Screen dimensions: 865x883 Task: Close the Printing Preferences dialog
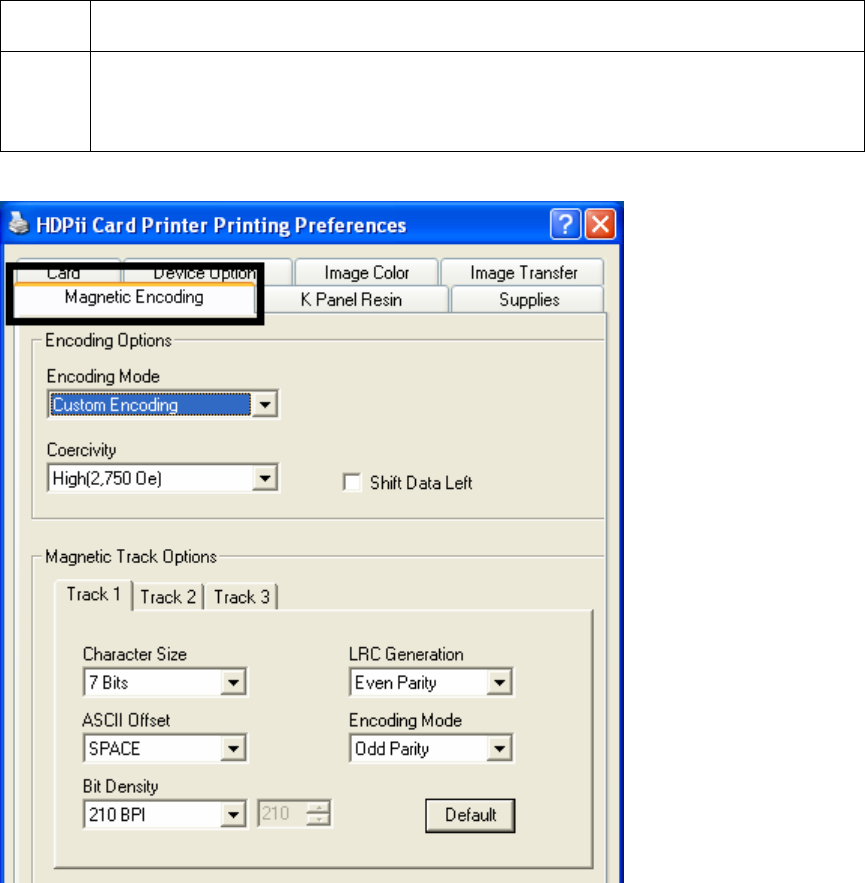point(600,224)
